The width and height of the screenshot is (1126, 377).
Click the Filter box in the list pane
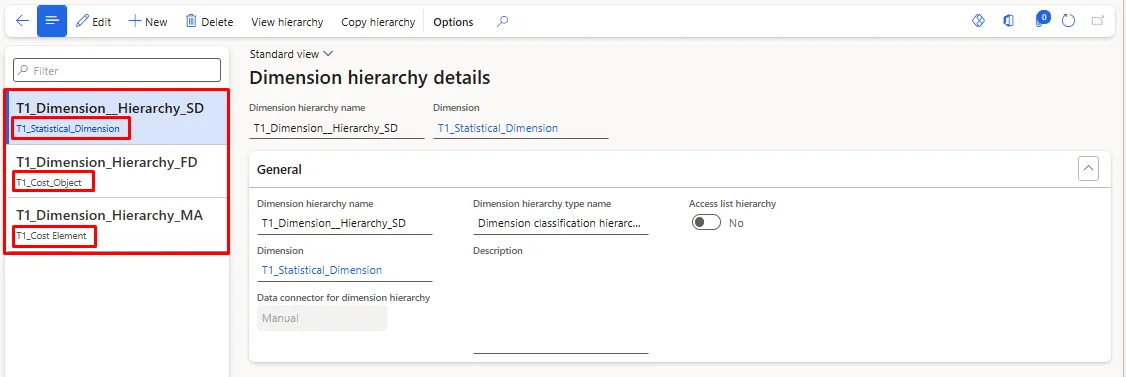[x=117, y=70]
